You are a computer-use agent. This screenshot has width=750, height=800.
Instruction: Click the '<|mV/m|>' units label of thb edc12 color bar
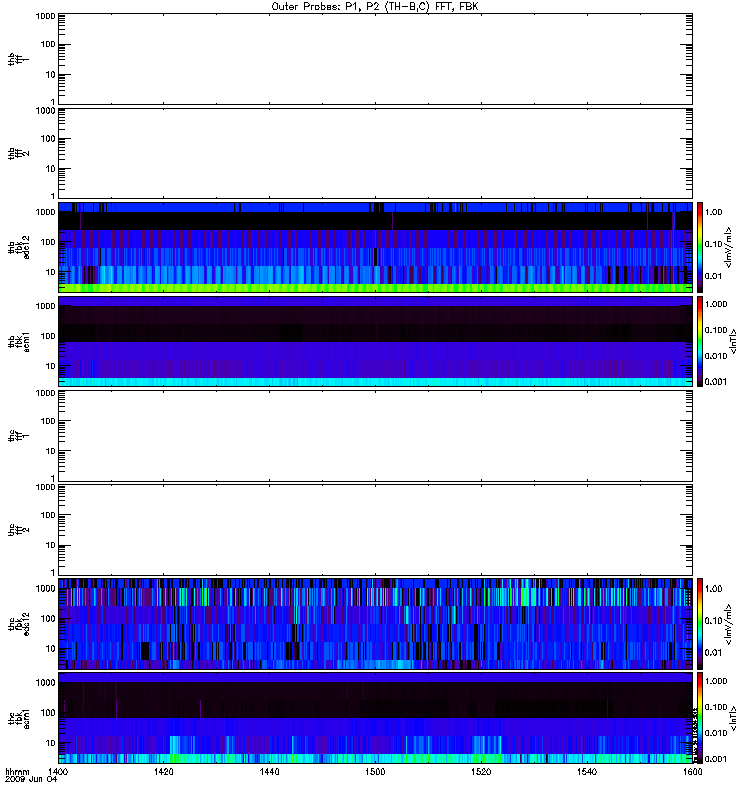(729, 247)
